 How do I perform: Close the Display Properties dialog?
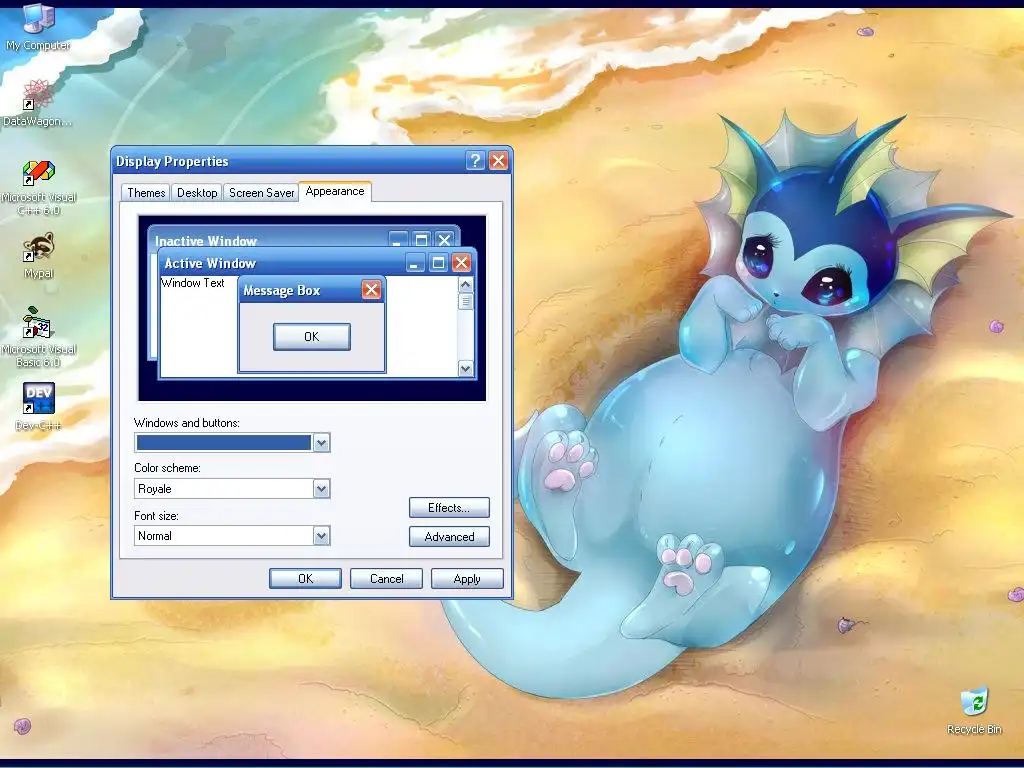[x=498, y=161]
